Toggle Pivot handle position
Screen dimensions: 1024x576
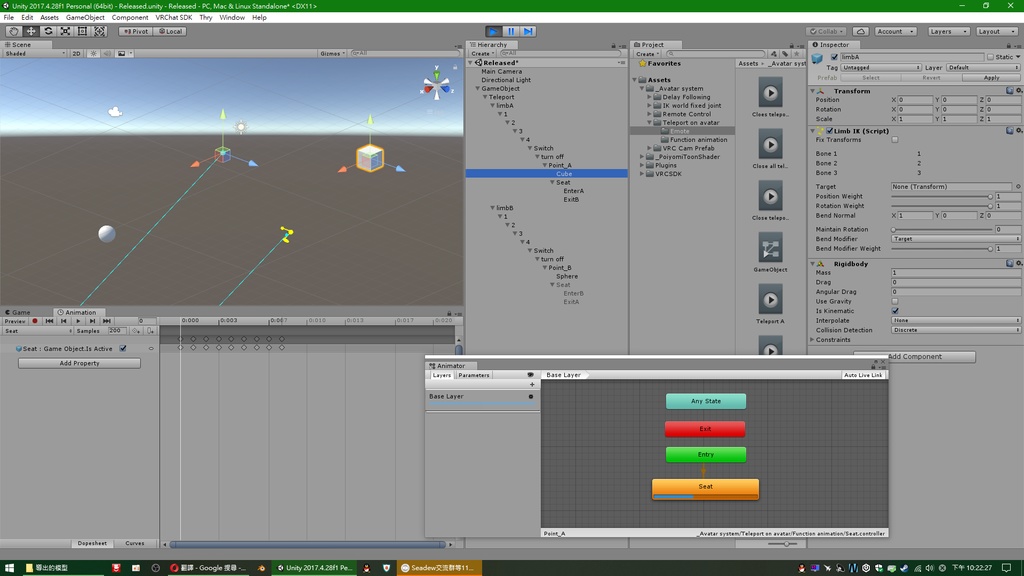[x=136, y=31]
